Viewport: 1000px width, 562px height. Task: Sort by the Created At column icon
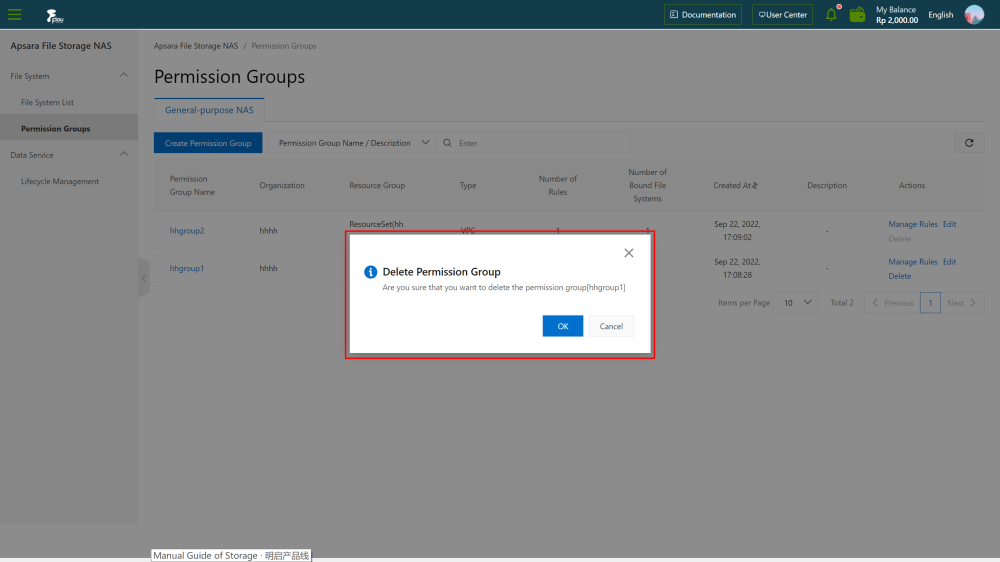[x=755, y=186]
